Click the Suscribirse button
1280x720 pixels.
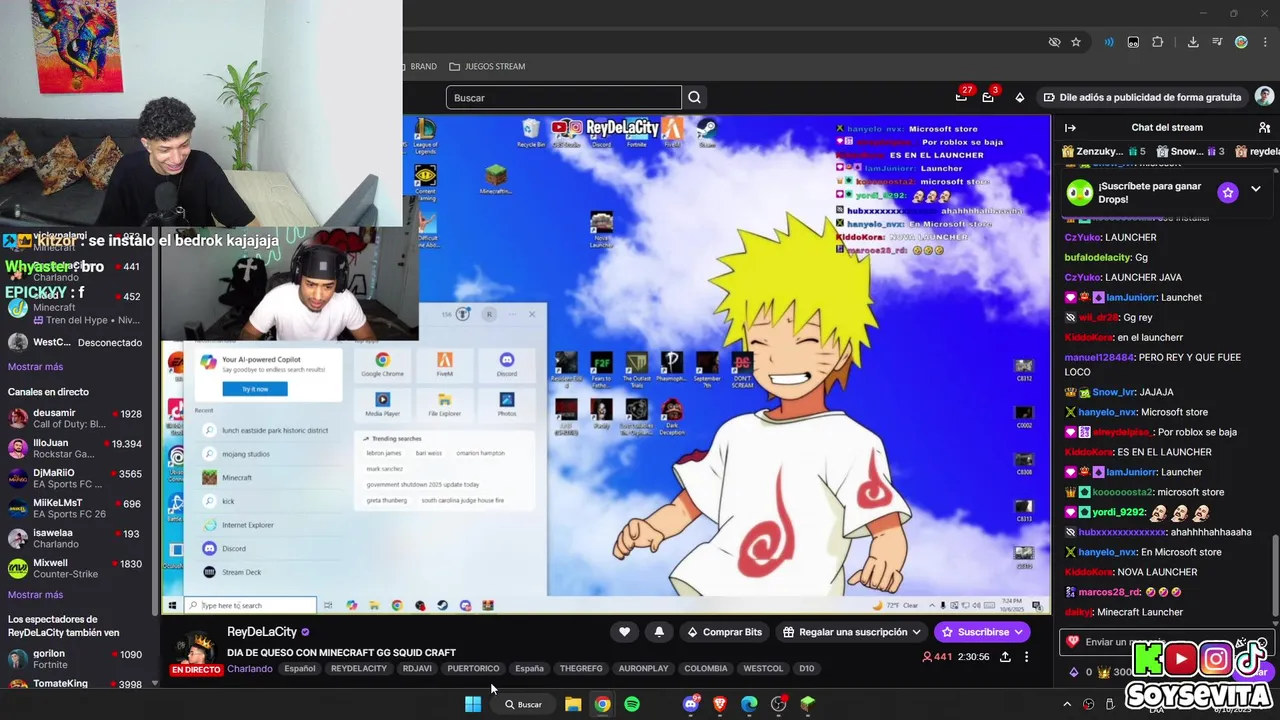click(982, 632)
